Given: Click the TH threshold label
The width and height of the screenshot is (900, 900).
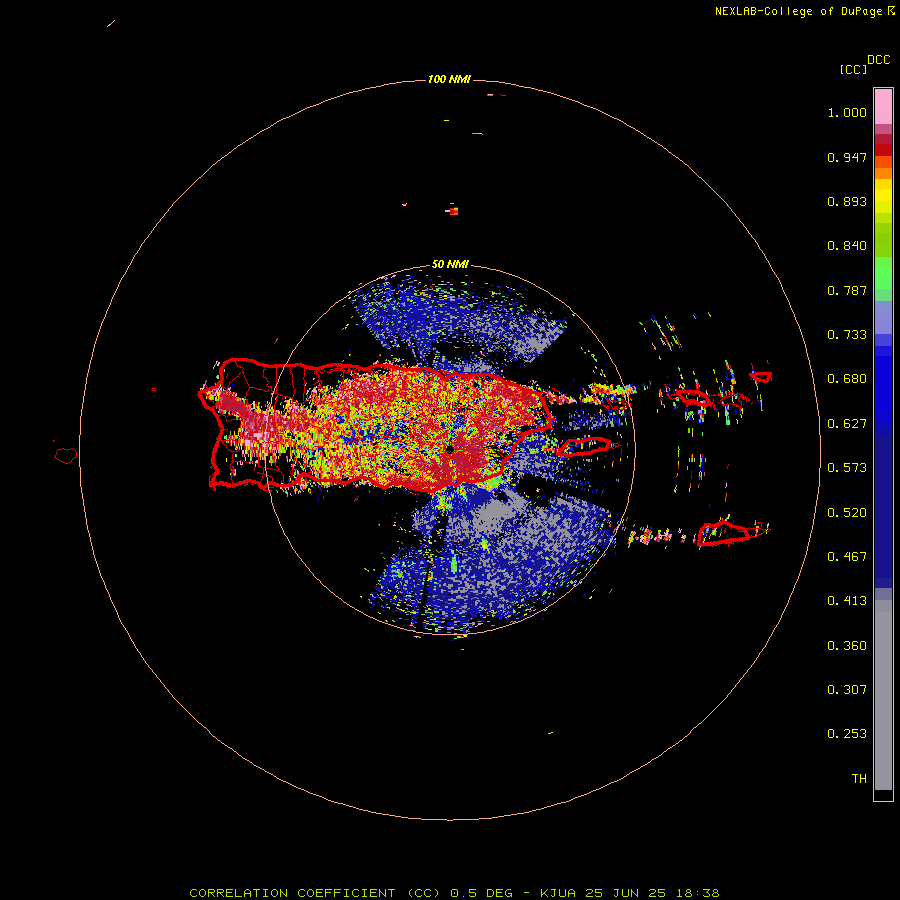Looking at the screenshot, I should [x=859, y=779].
